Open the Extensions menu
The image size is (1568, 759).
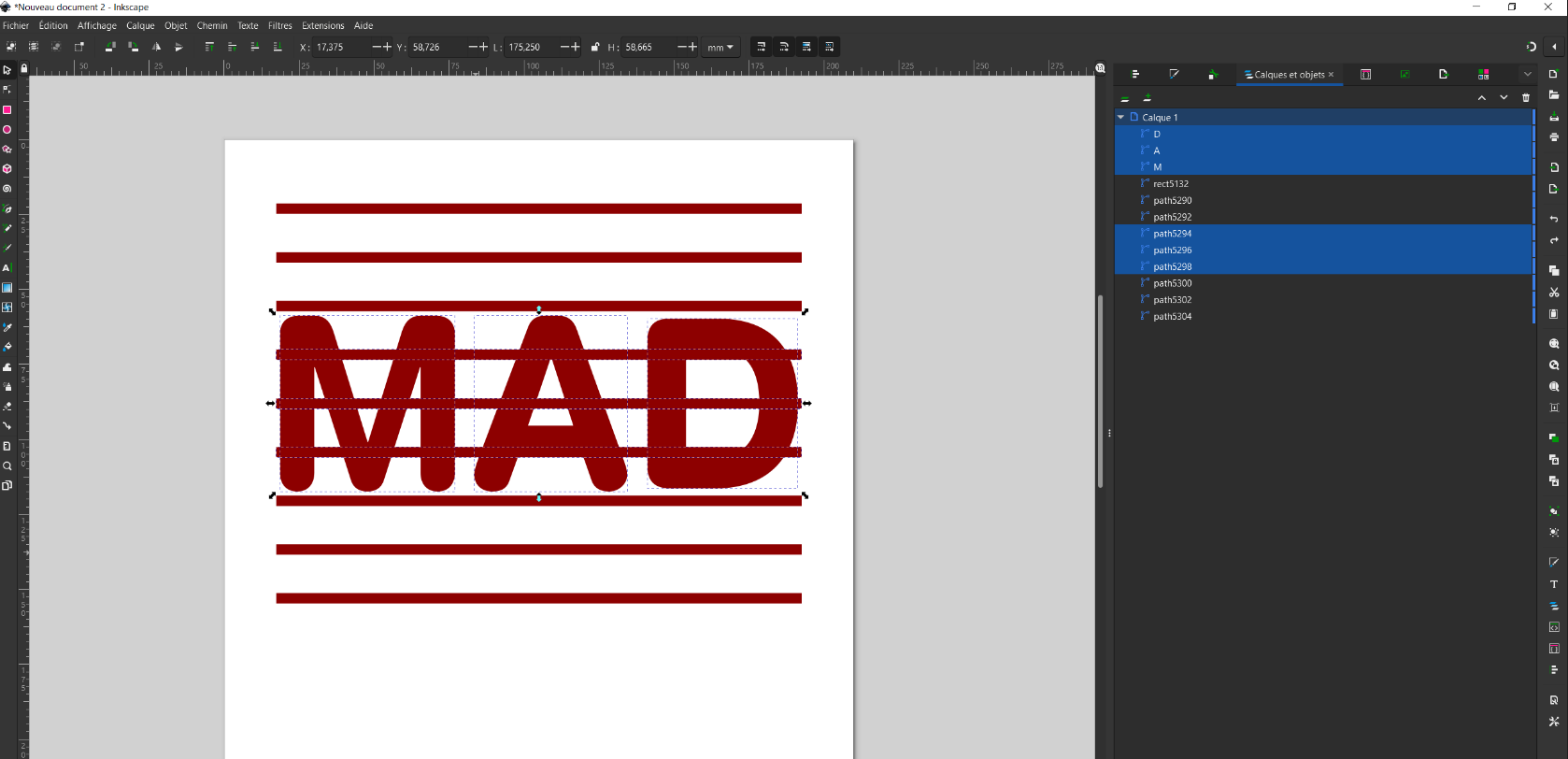(323, 25)
